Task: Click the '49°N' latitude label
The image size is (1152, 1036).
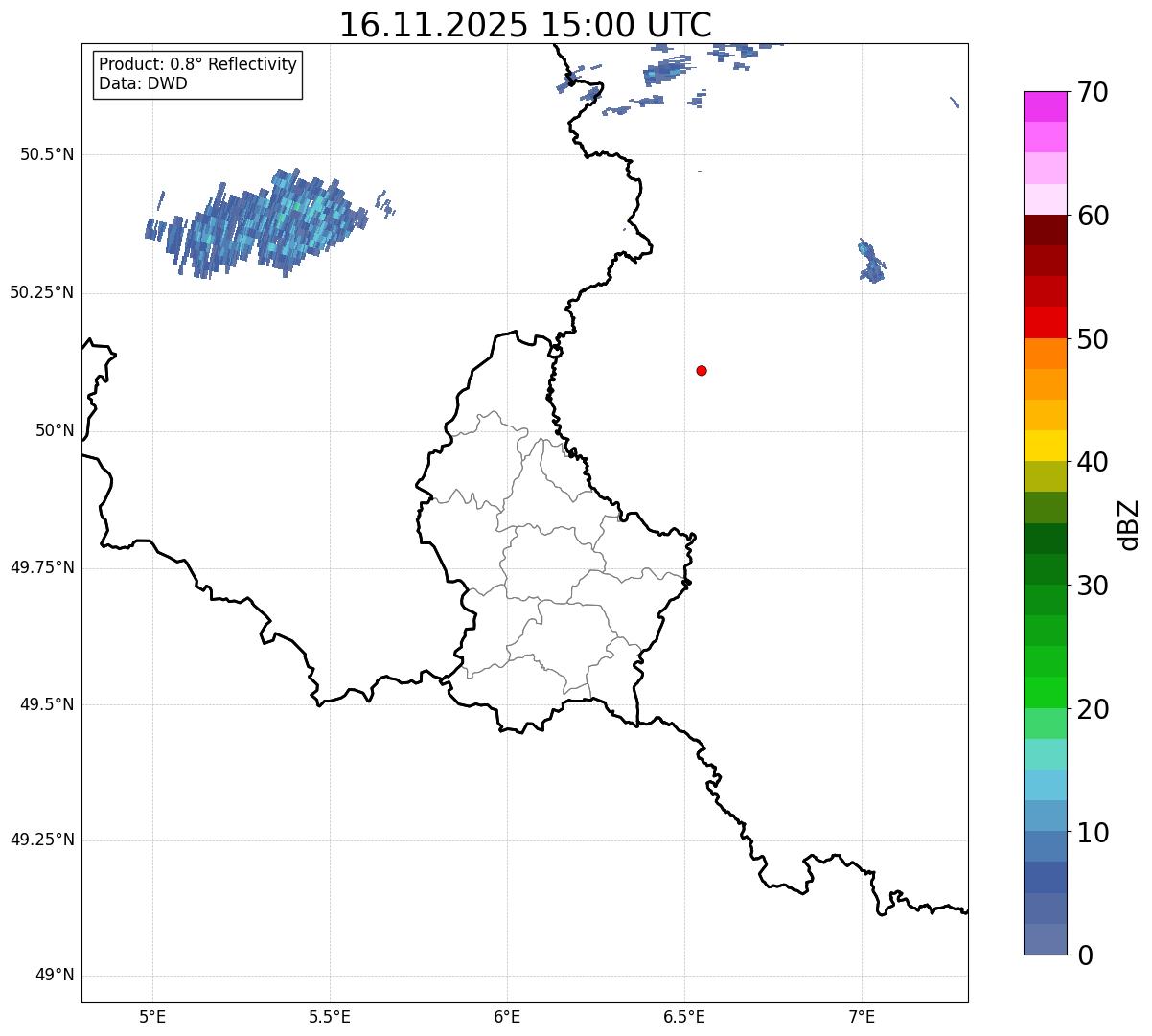Action: [55, 976]
